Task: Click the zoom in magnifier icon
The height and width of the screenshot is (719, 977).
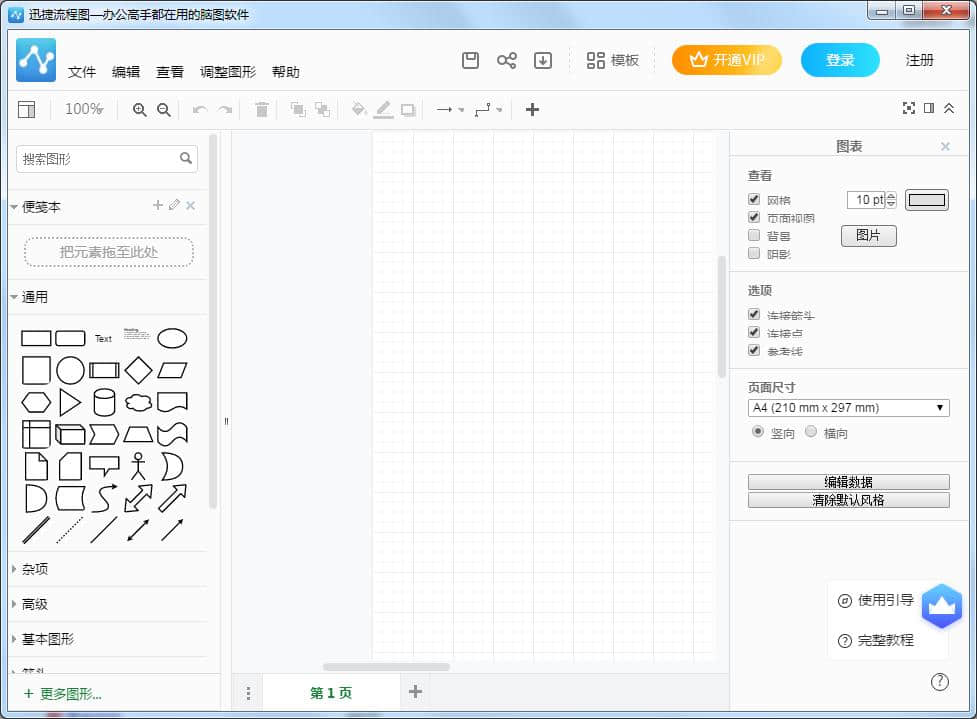Action: tap(140, 110)
